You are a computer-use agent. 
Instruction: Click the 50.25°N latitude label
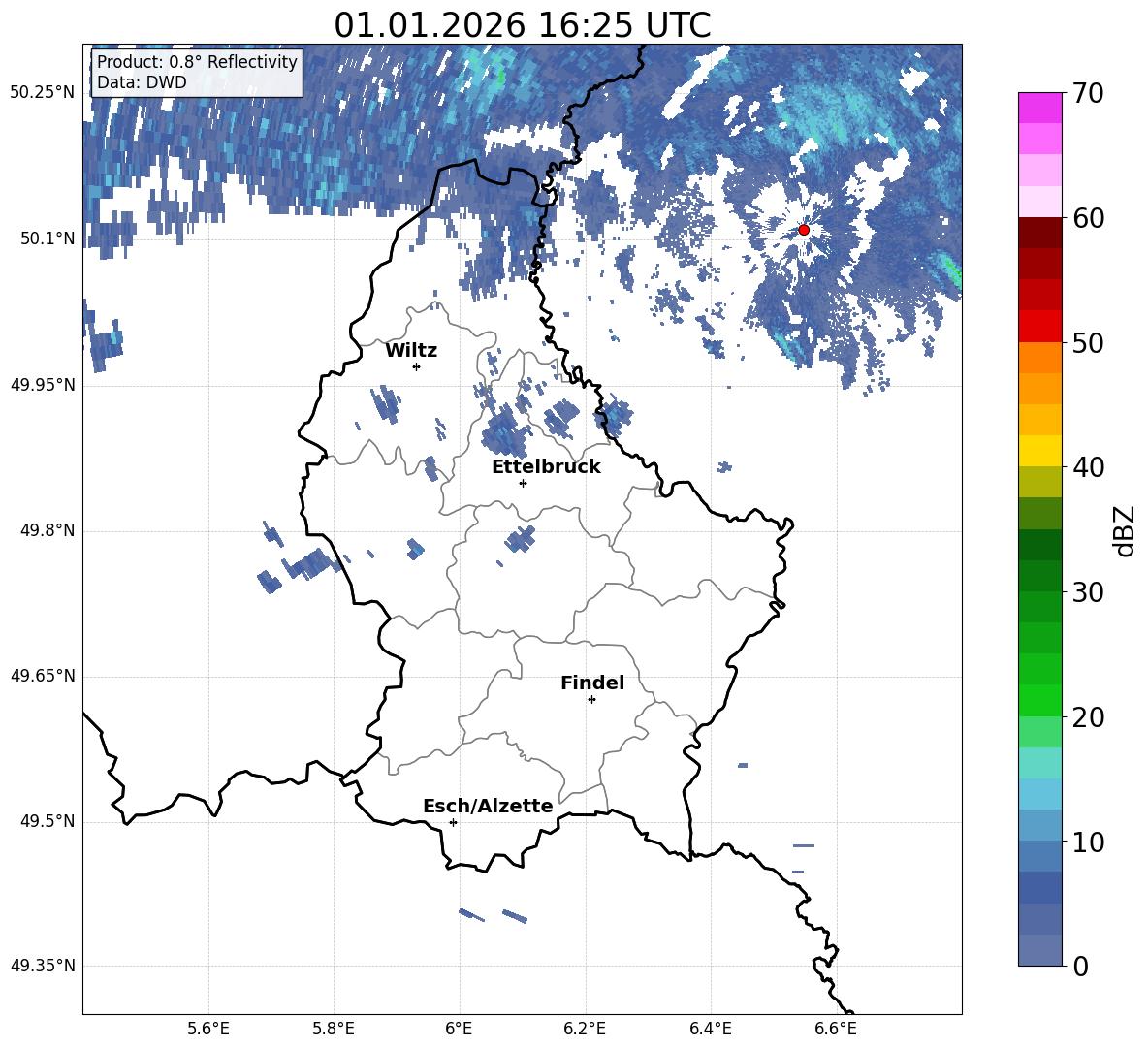click(43, 93)
